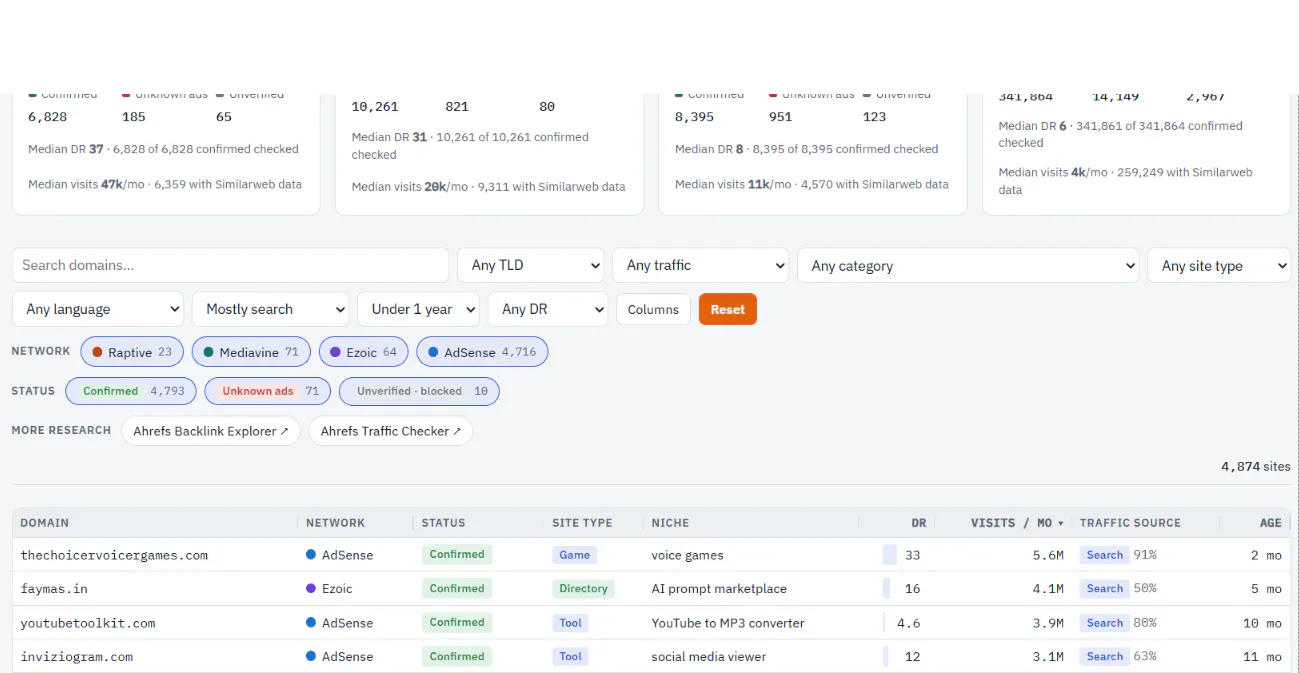Click the voice games niche cell
1299x673 pixels.
pyautogui.click(x=687, y=555)
